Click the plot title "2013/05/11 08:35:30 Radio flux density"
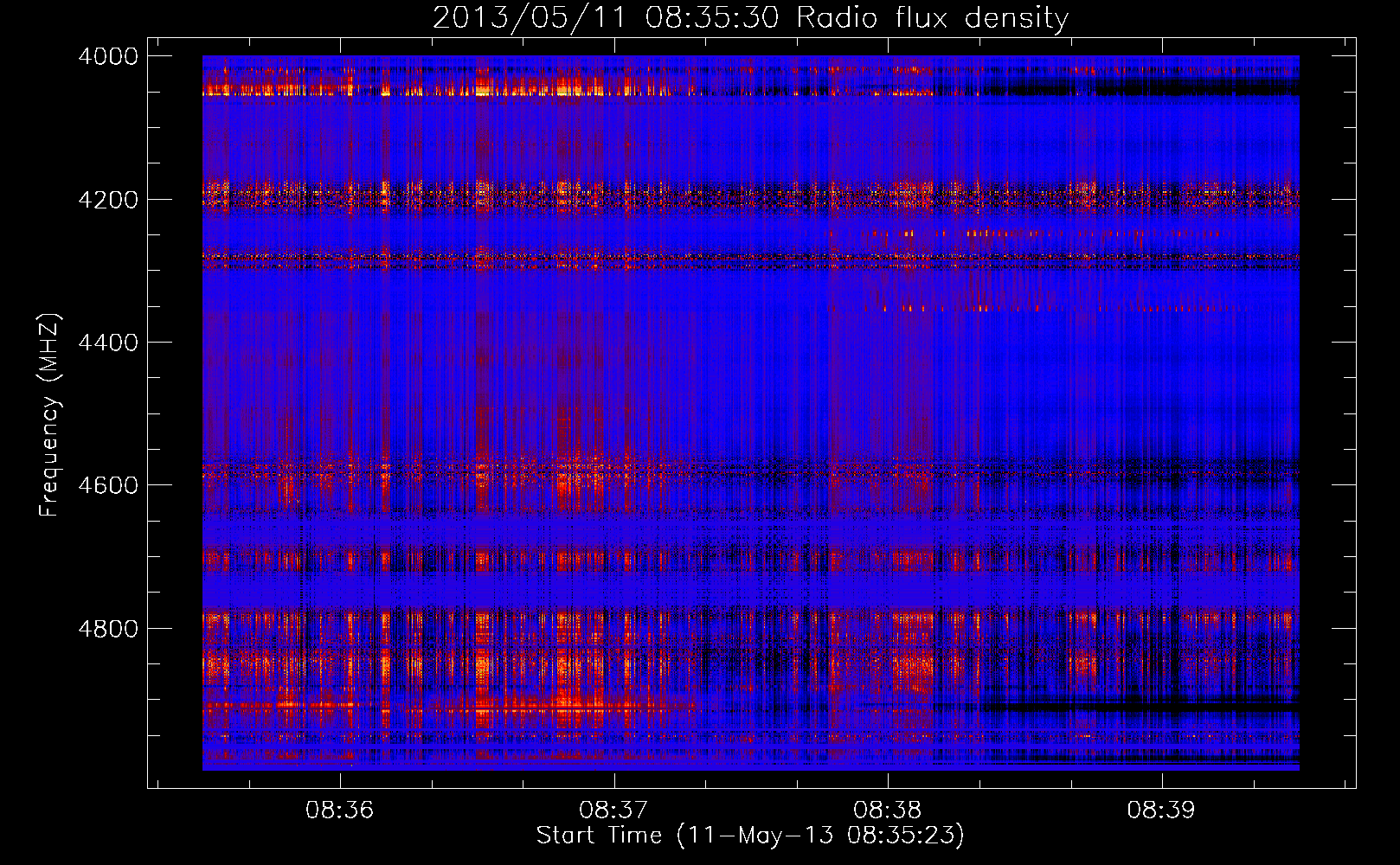The width and height of the screenshot is (1400, 865). (x=750, y=18)
